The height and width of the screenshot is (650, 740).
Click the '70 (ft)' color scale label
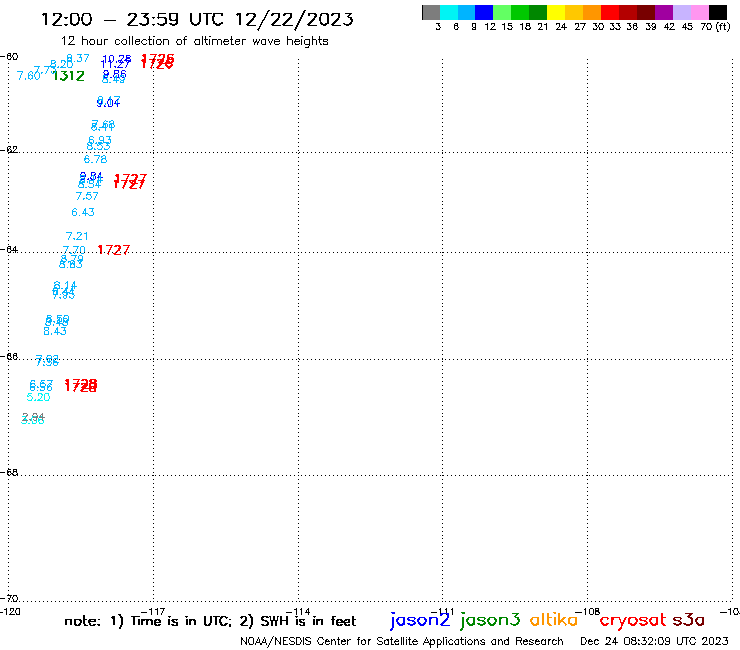[x=715, y=27]
